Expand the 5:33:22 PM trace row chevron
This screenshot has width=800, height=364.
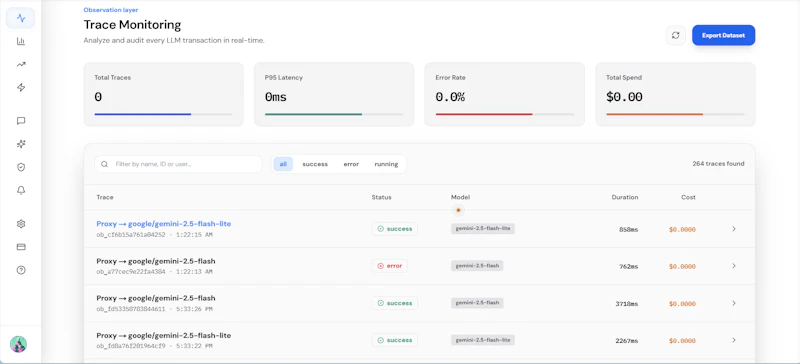point(734,340)
